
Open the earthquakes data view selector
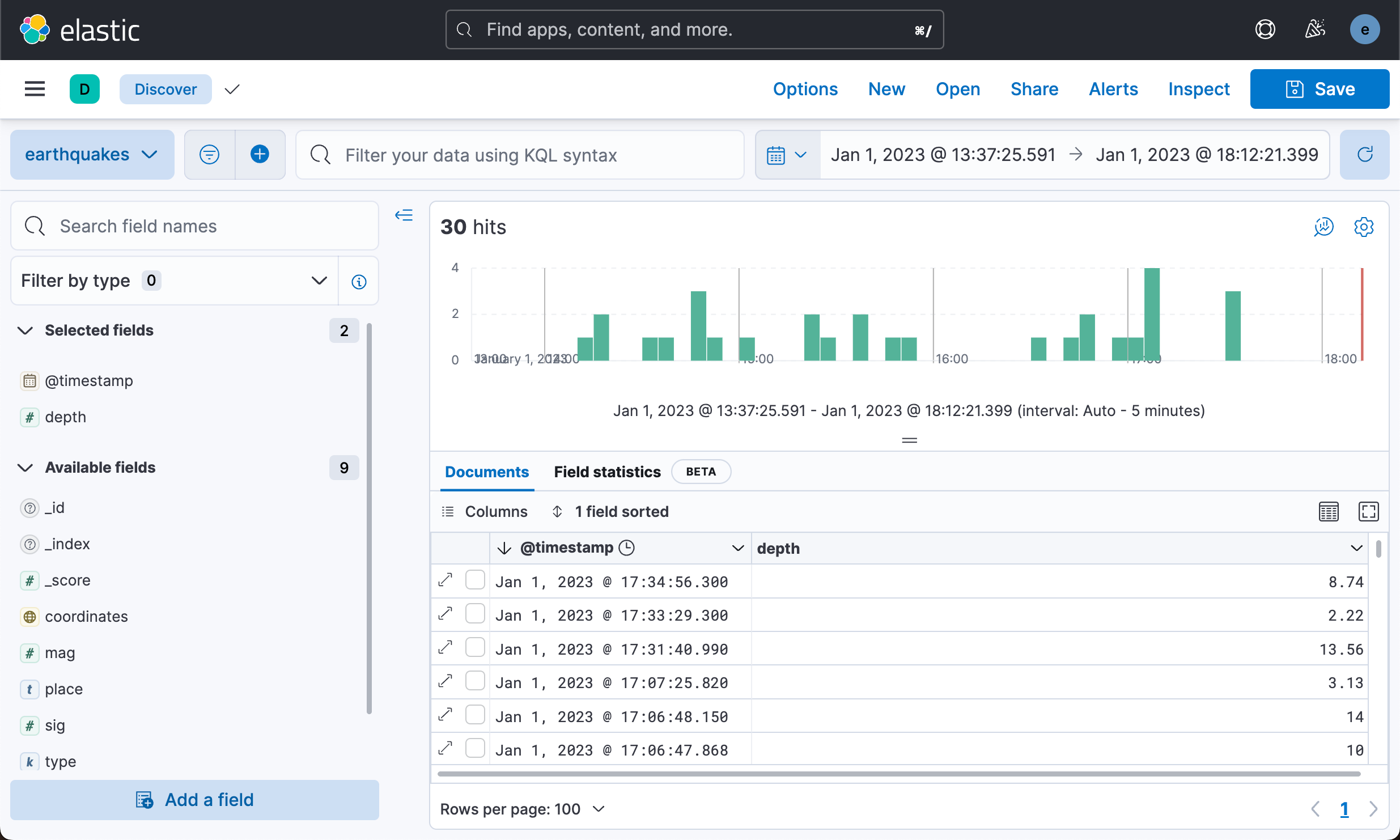coord(91,154)
